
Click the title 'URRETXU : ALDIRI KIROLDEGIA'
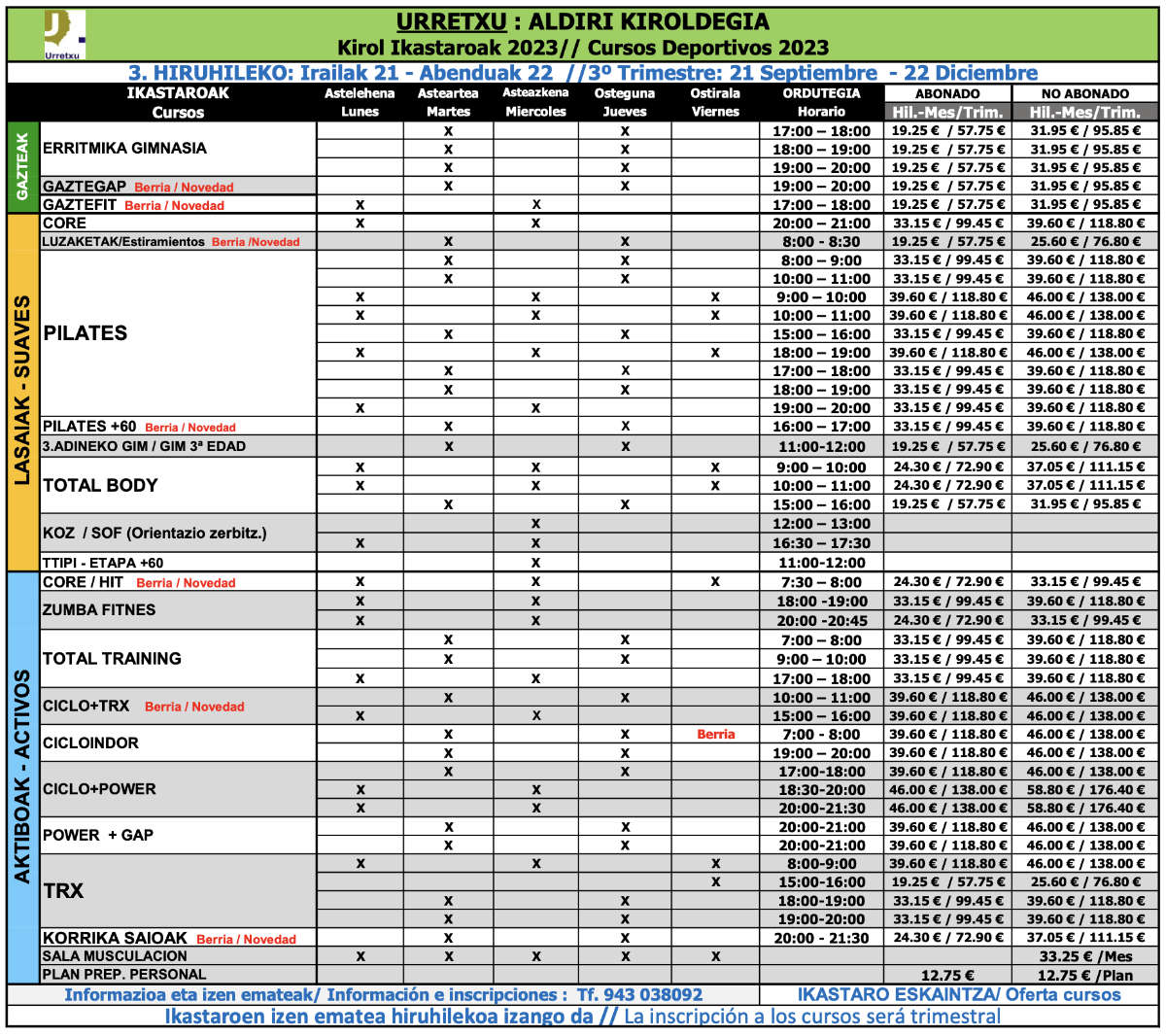pyautogui.click(x=583, y=21)
